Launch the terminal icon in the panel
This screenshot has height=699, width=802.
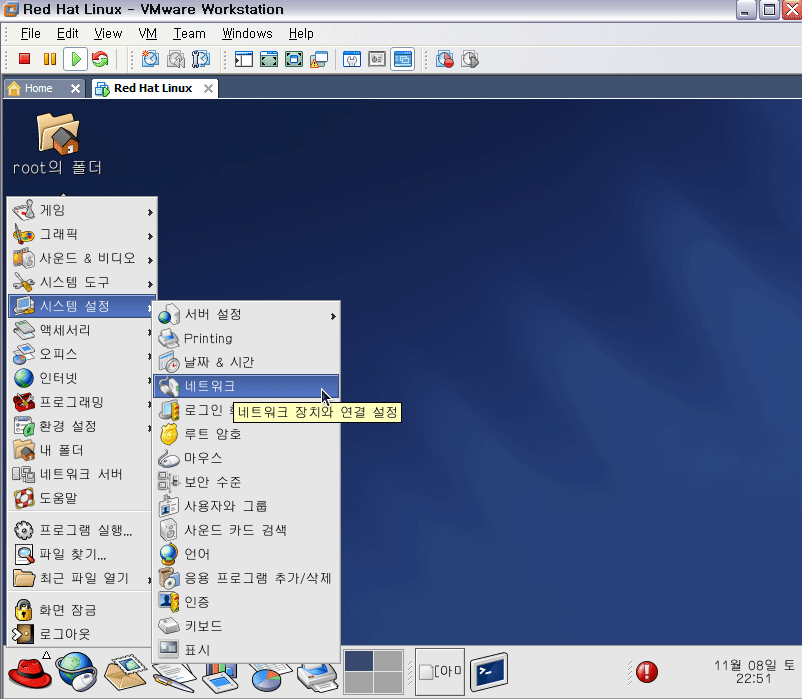[x=489, y=671]
